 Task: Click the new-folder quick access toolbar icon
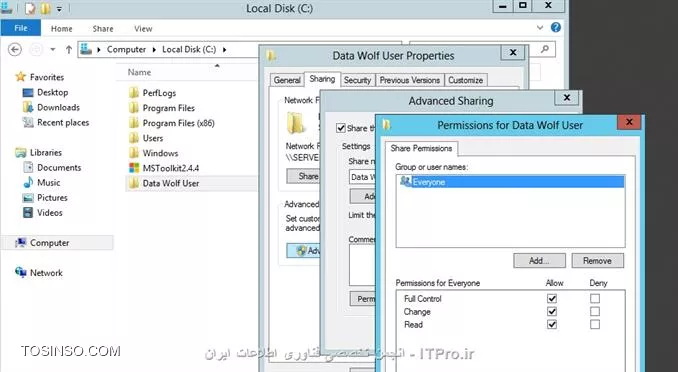45,8
